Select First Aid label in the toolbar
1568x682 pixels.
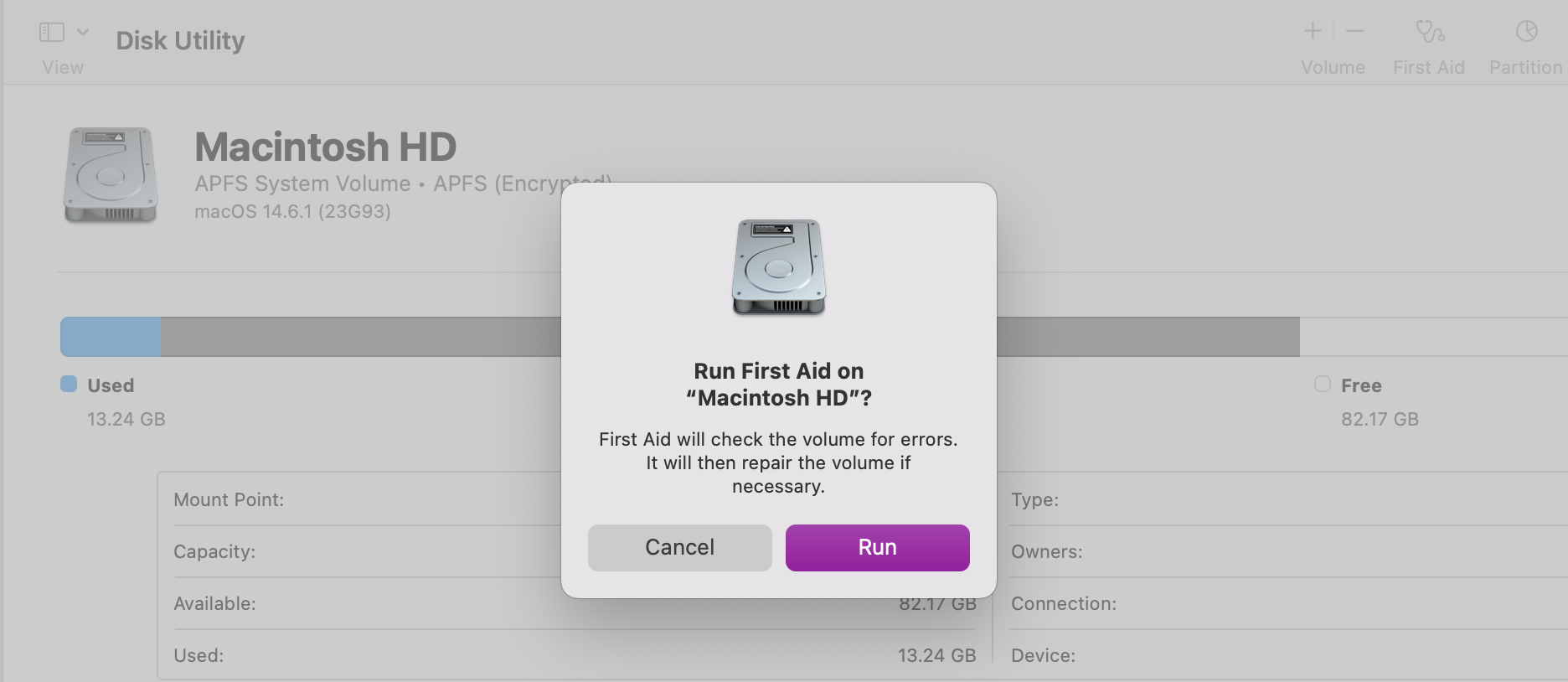[x=1429, y=68]
